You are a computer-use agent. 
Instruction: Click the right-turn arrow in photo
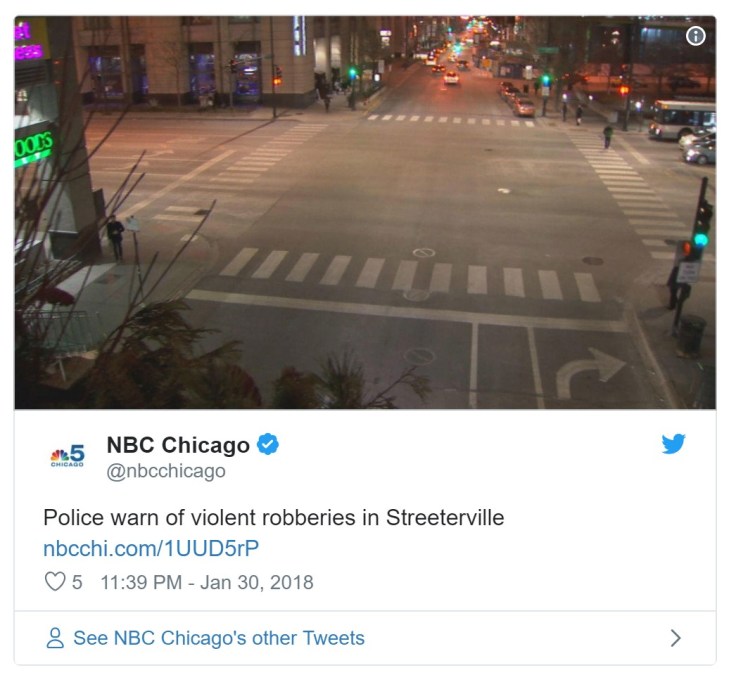click(590, 372)
